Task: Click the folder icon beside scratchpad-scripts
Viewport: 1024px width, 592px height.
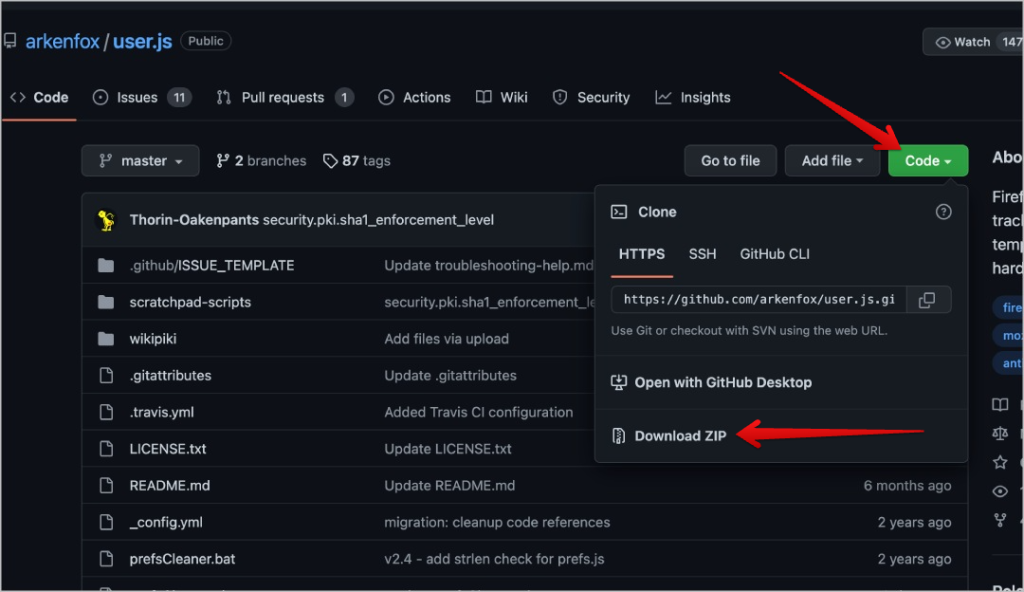Action: [106, 302]
